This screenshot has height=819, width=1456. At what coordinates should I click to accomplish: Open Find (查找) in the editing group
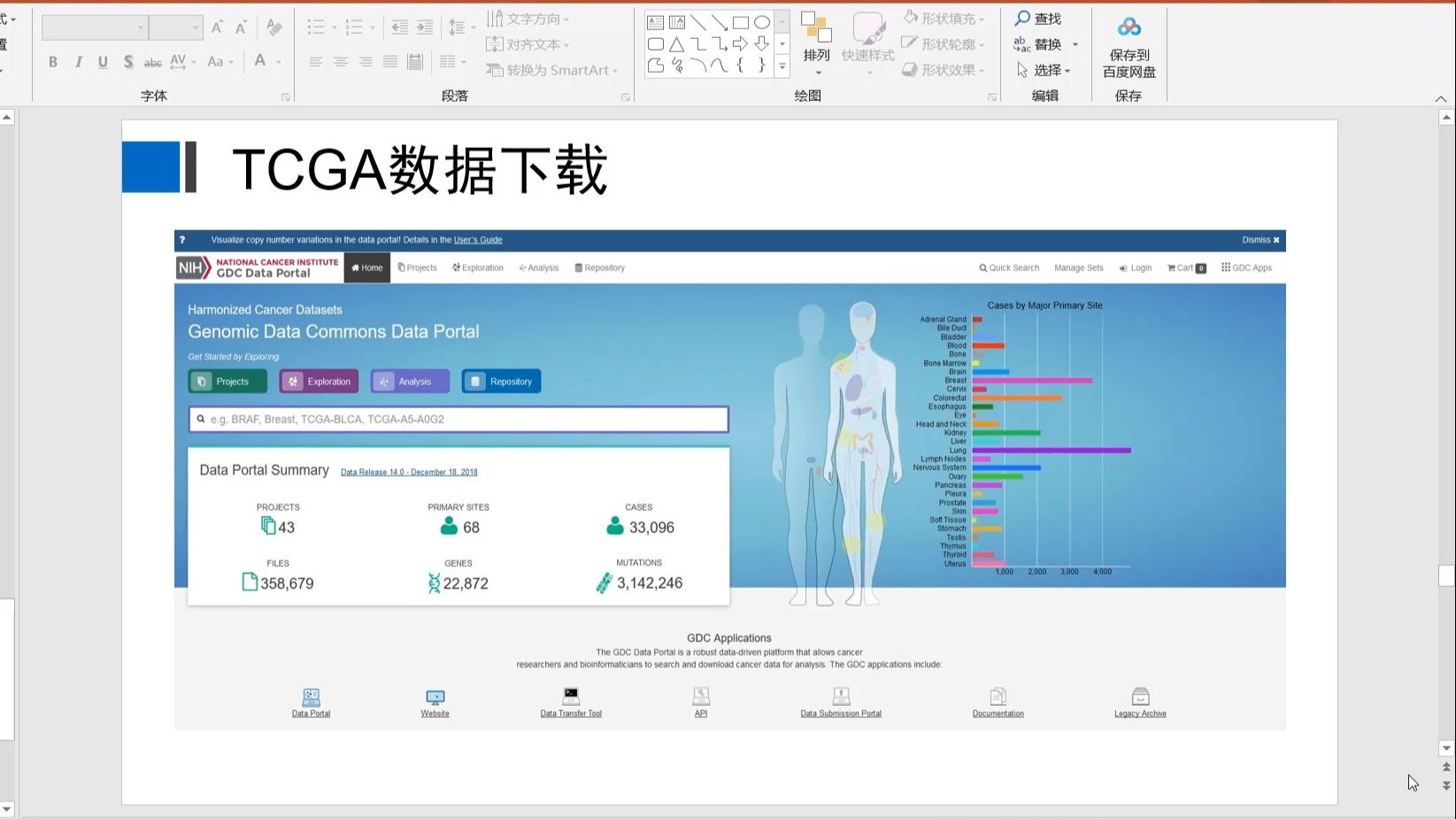tap(1038, 19)
